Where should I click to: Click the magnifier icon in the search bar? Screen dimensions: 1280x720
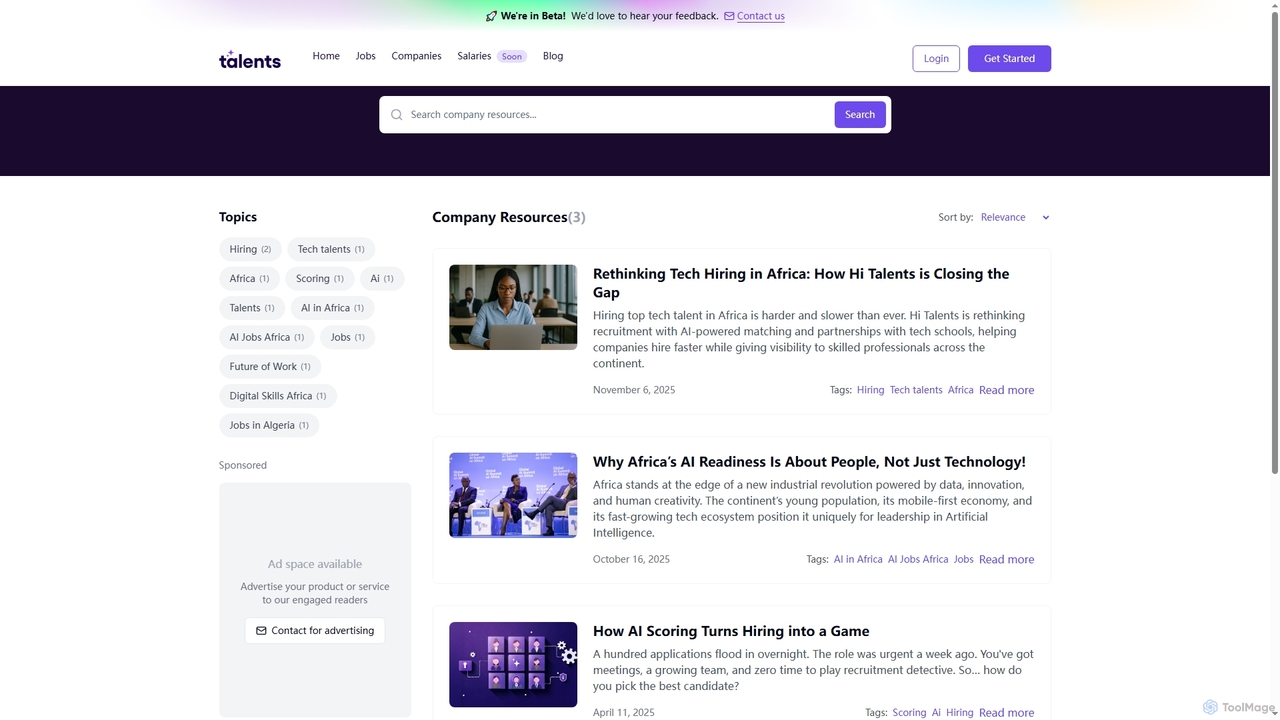pos(396,115)
